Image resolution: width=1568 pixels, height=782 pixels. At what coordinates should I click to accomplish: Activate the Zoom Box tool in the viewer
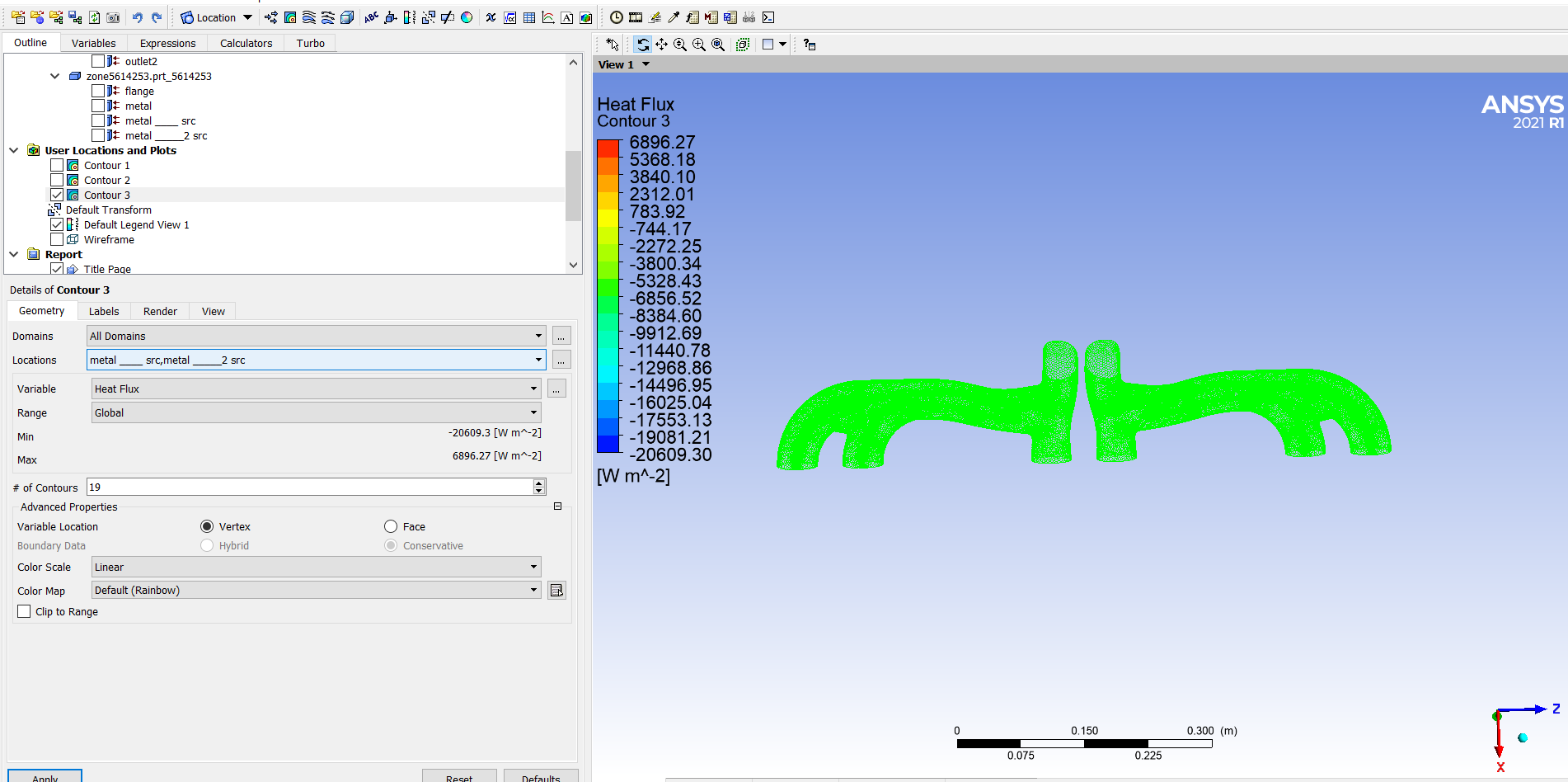point(699,45)
